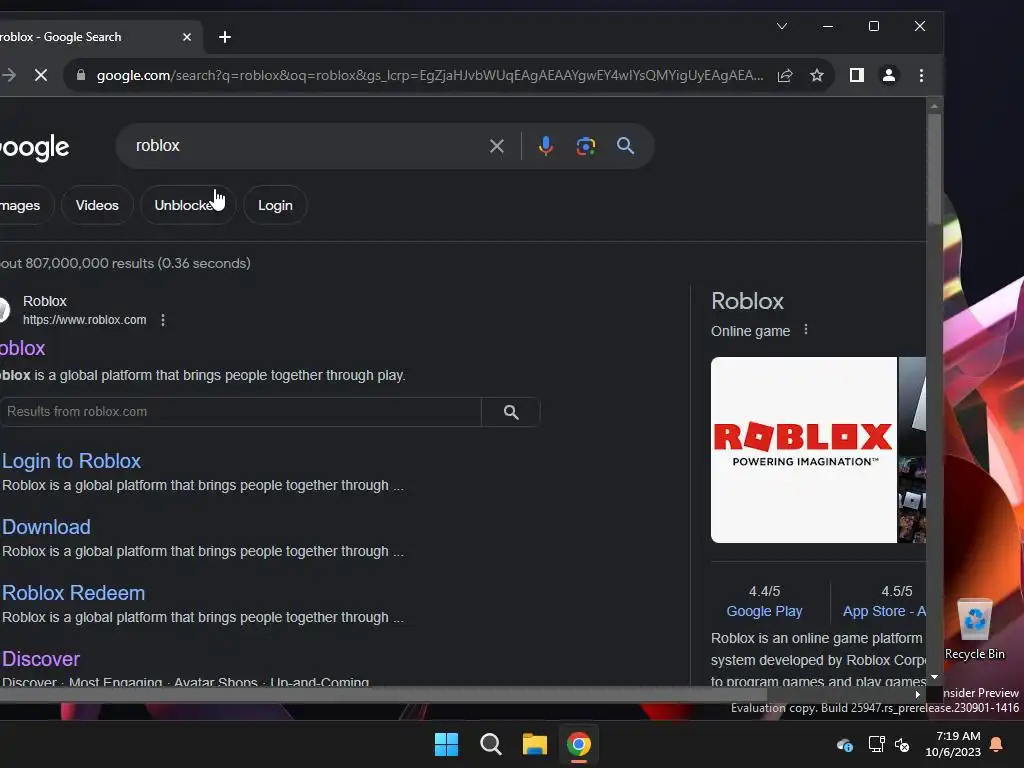
Task: Click scroll up arrow of page
Action: coord(935,105)
